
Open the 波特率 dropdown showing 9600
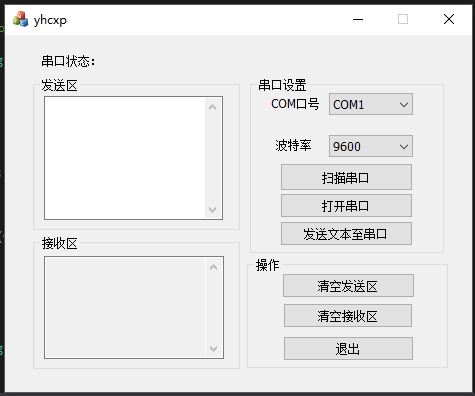point(371,146)
